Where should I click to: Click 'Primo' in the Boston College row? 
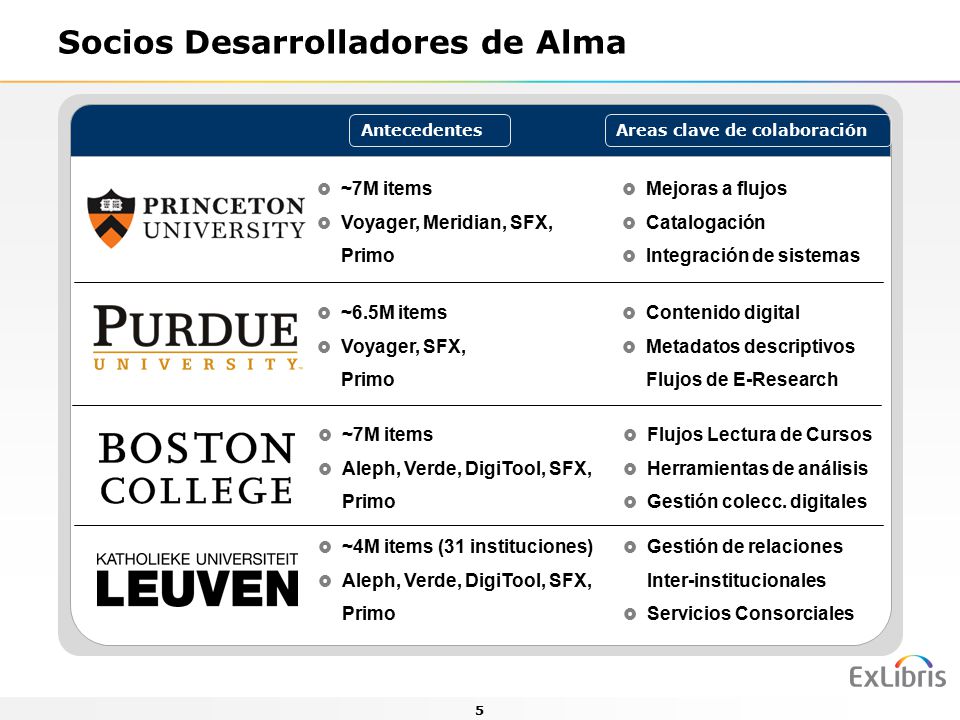(369, 501)
